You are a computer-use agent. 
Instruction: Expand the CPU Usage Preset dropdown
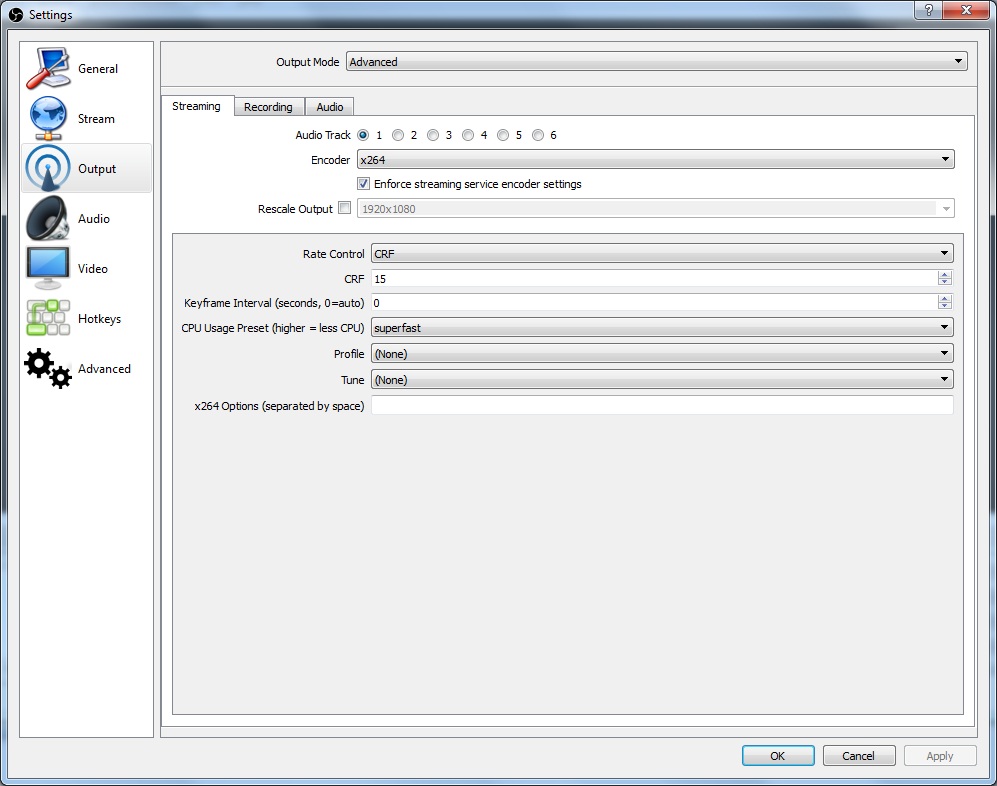point(662,328)
